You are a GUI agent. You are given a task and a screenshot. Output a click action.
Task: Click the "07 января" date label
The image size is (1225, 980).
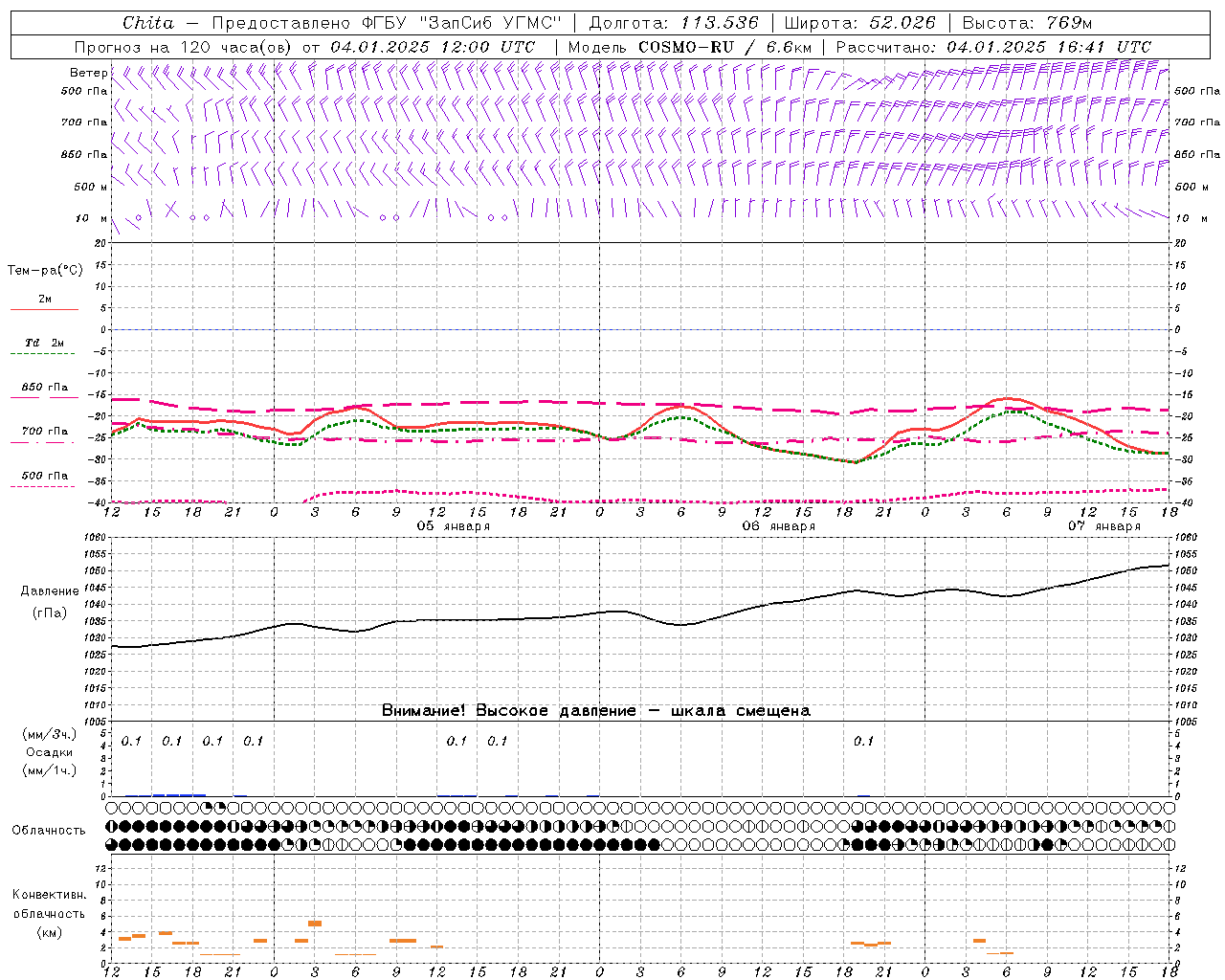1104,526
